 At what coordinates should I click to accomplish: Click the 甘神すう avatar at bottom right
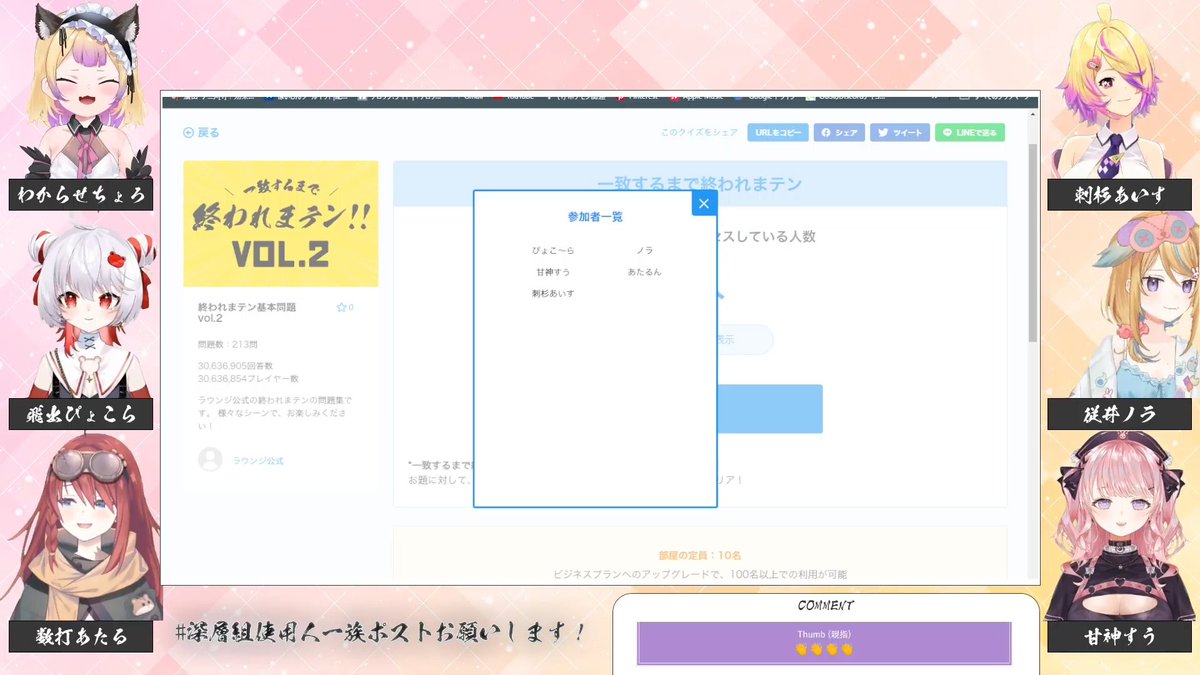1120,527
